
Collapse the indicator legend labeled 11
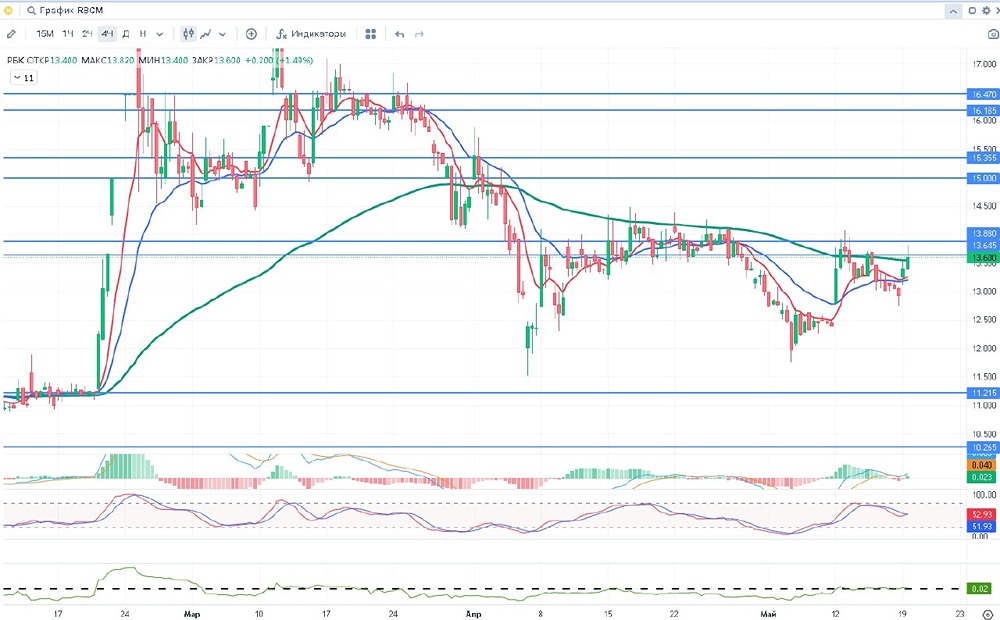tap(24, 78)
